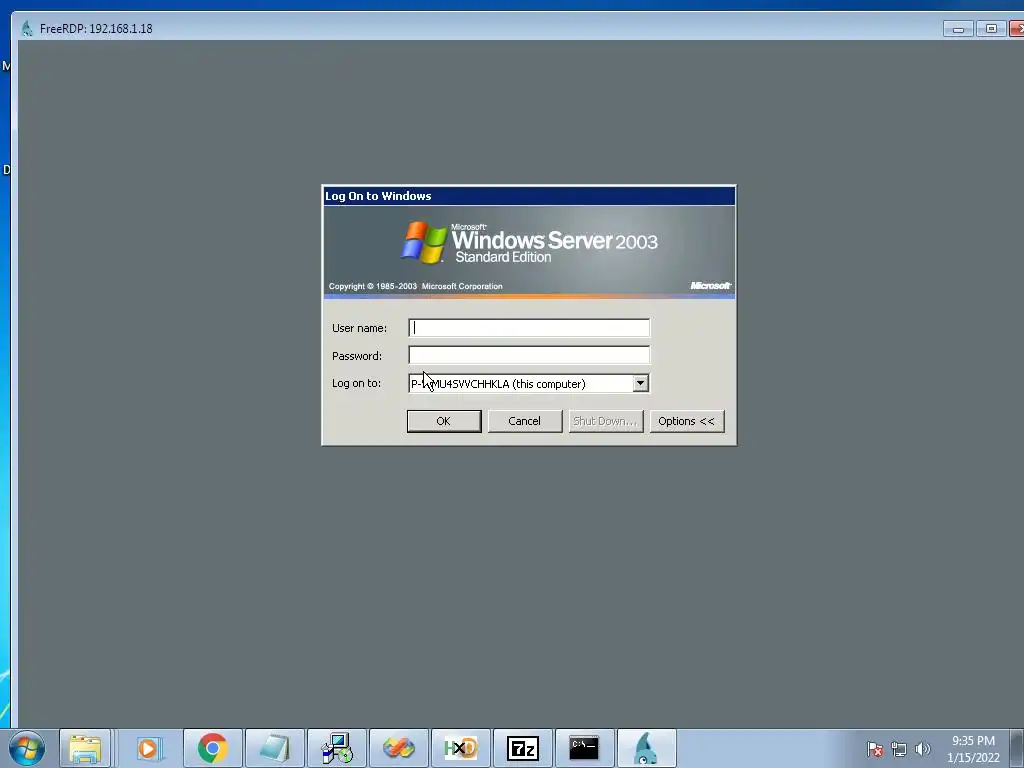Focus the User name field
Screen dimensions: 1024x768
529,328
